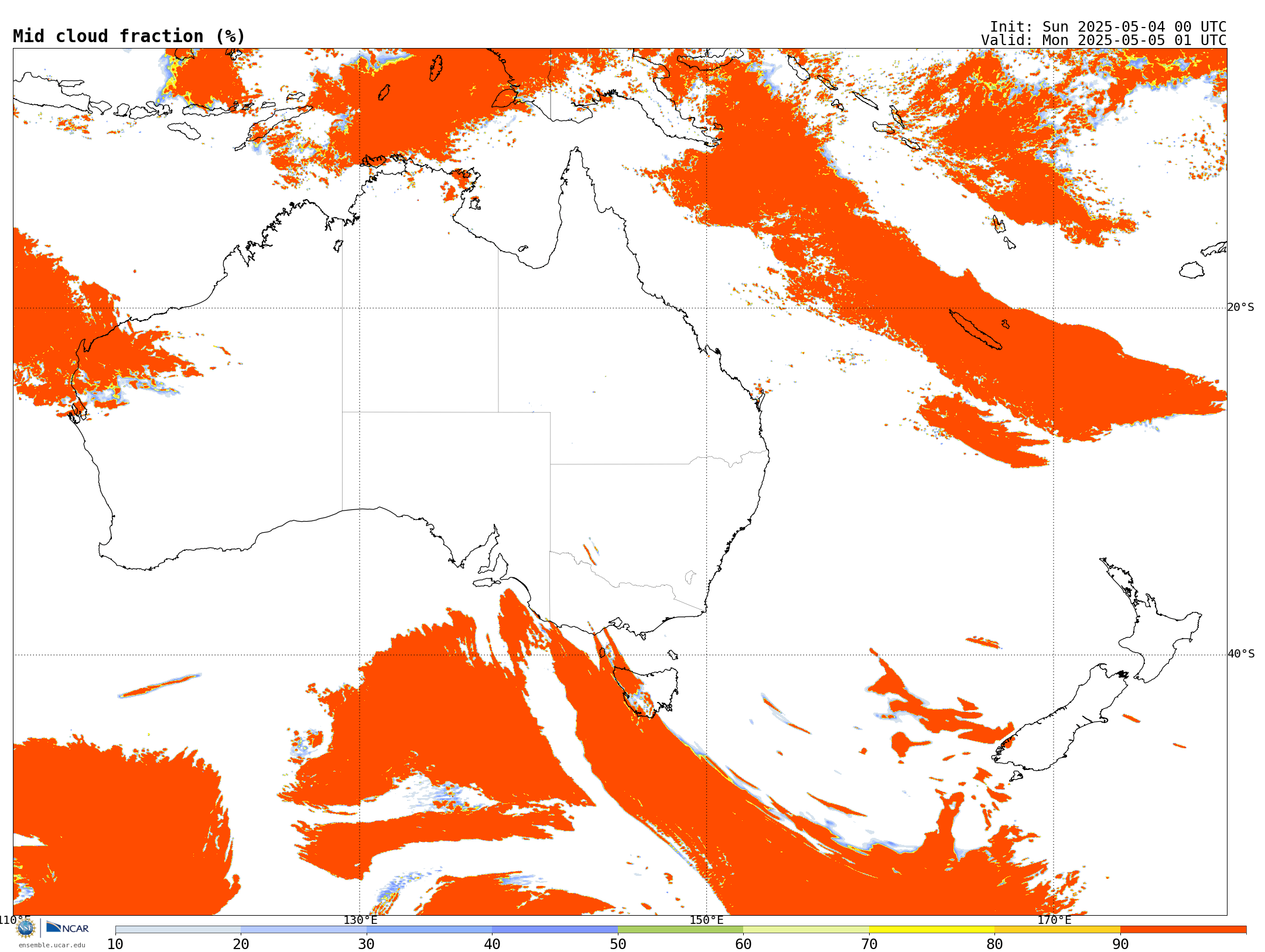Click the 50–60 green colorbar segment
Image resolution: width=1265 pixels, height=952 pixels.
tap(681, 930)
